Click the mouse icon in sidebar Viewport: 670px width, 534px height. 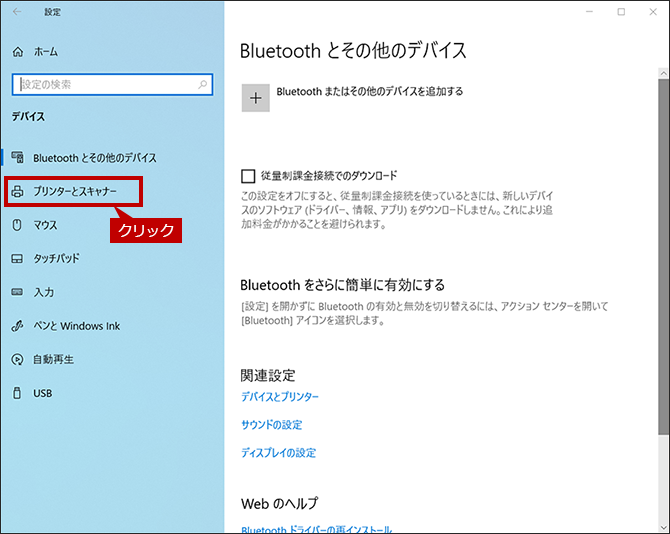pos(17,225)
